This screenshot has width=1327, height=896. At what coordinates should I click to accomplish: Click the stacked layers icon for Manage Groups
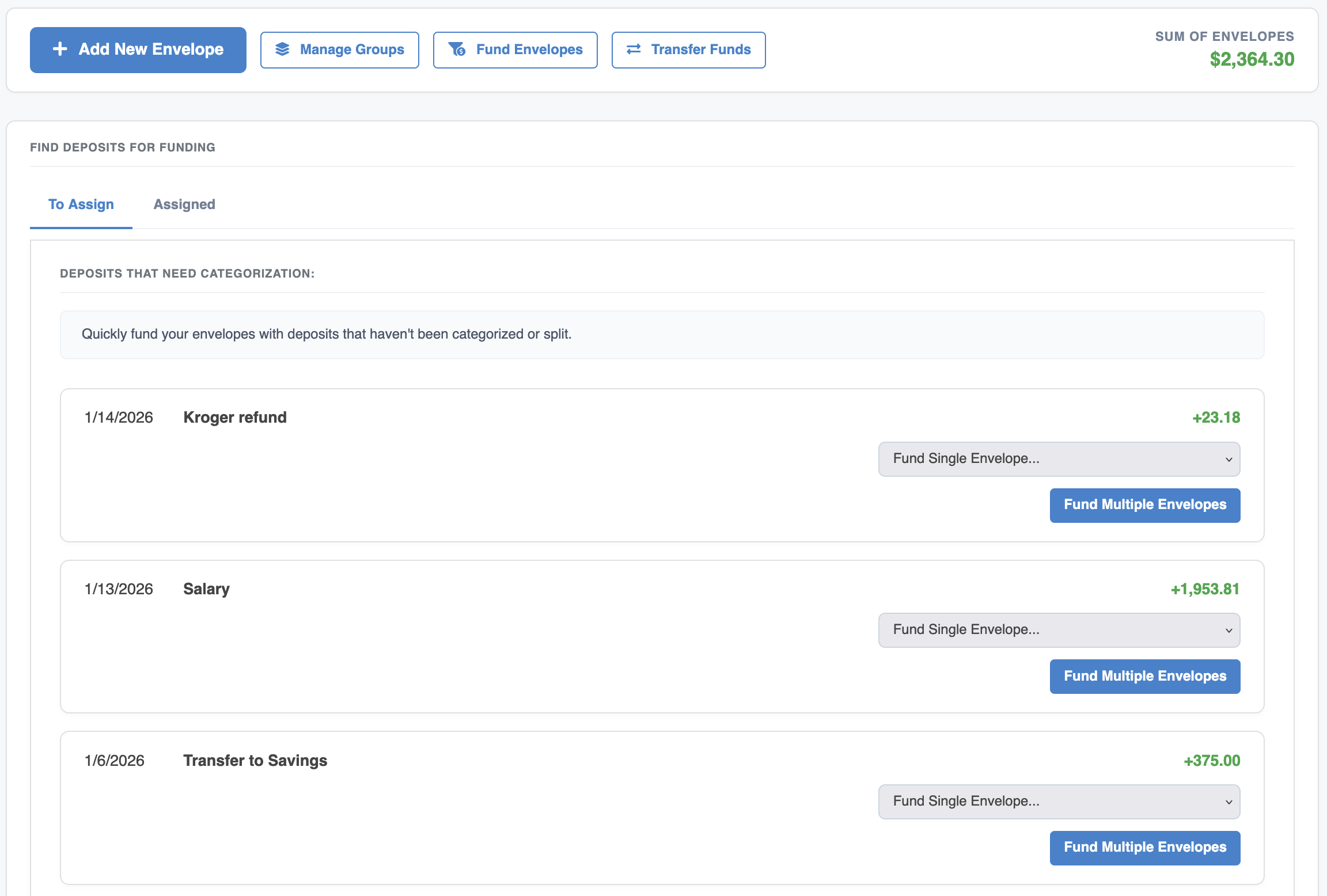pyautogui.click(x=282, y=50)
